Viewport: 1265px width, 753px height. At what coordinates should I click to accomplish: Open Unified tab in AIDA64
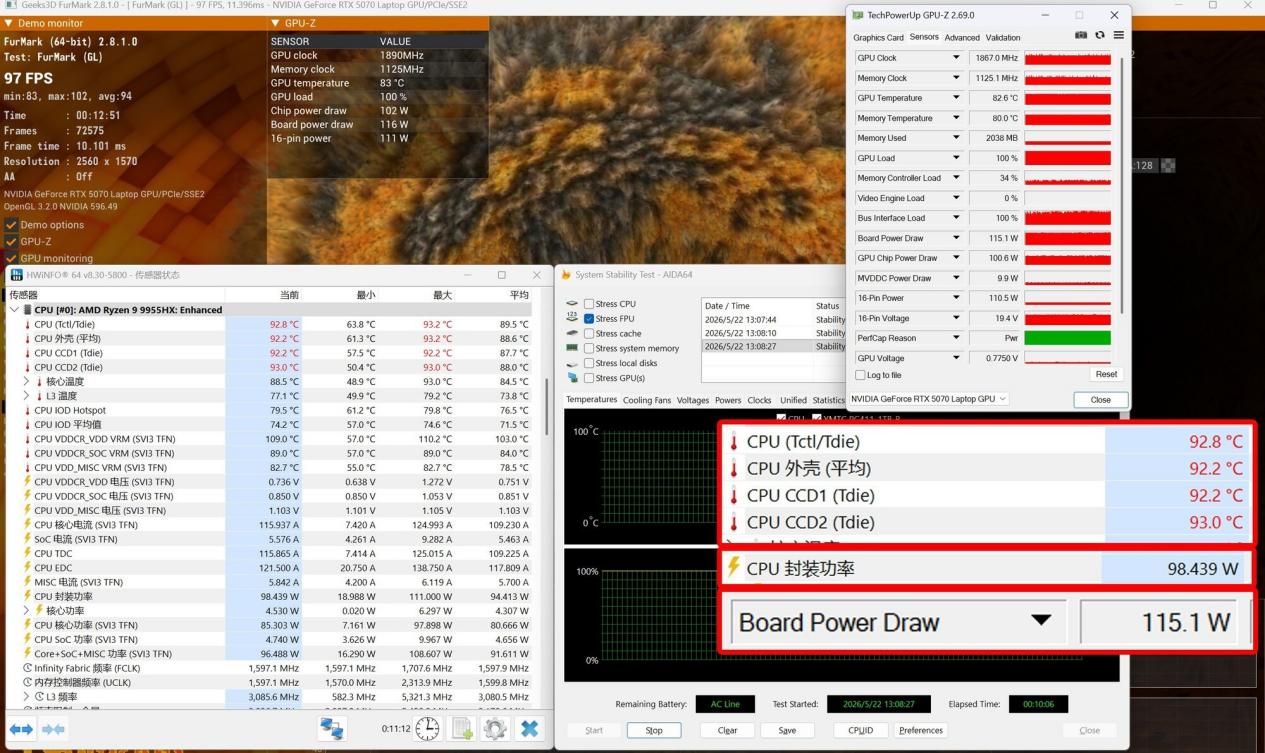coord(793,400)
